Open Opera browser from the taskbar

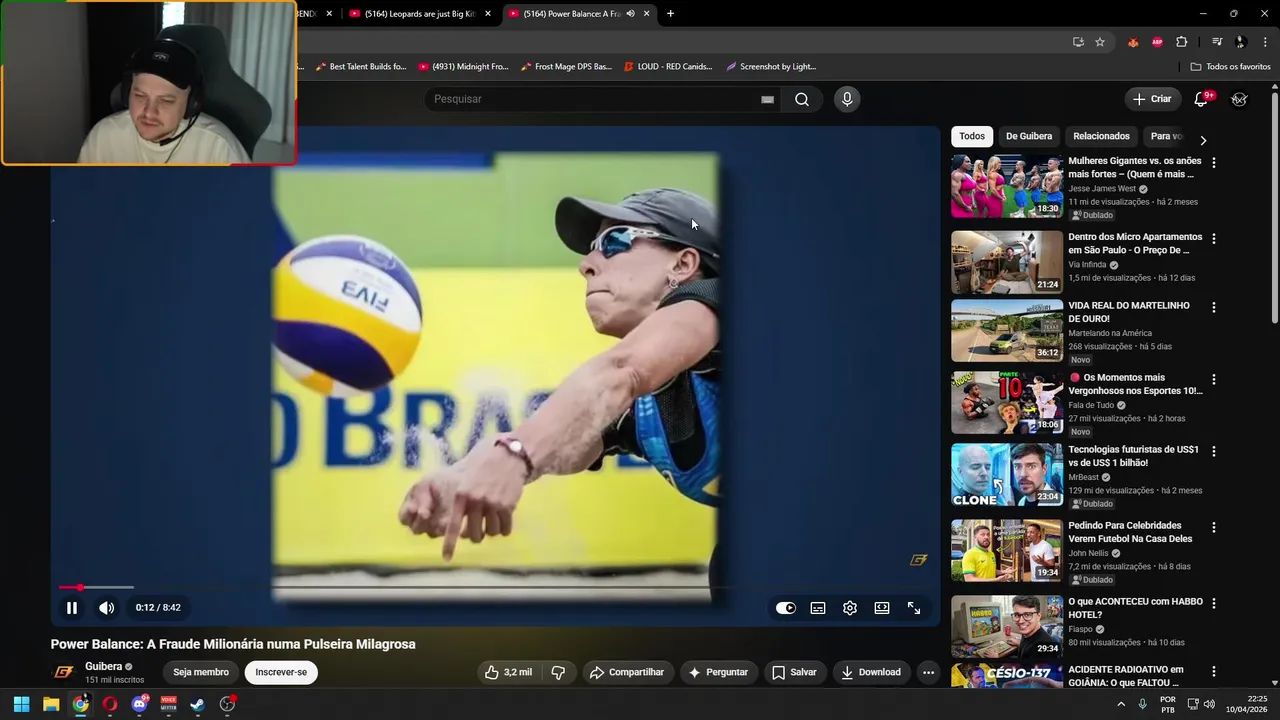click(x=110, y=704)
